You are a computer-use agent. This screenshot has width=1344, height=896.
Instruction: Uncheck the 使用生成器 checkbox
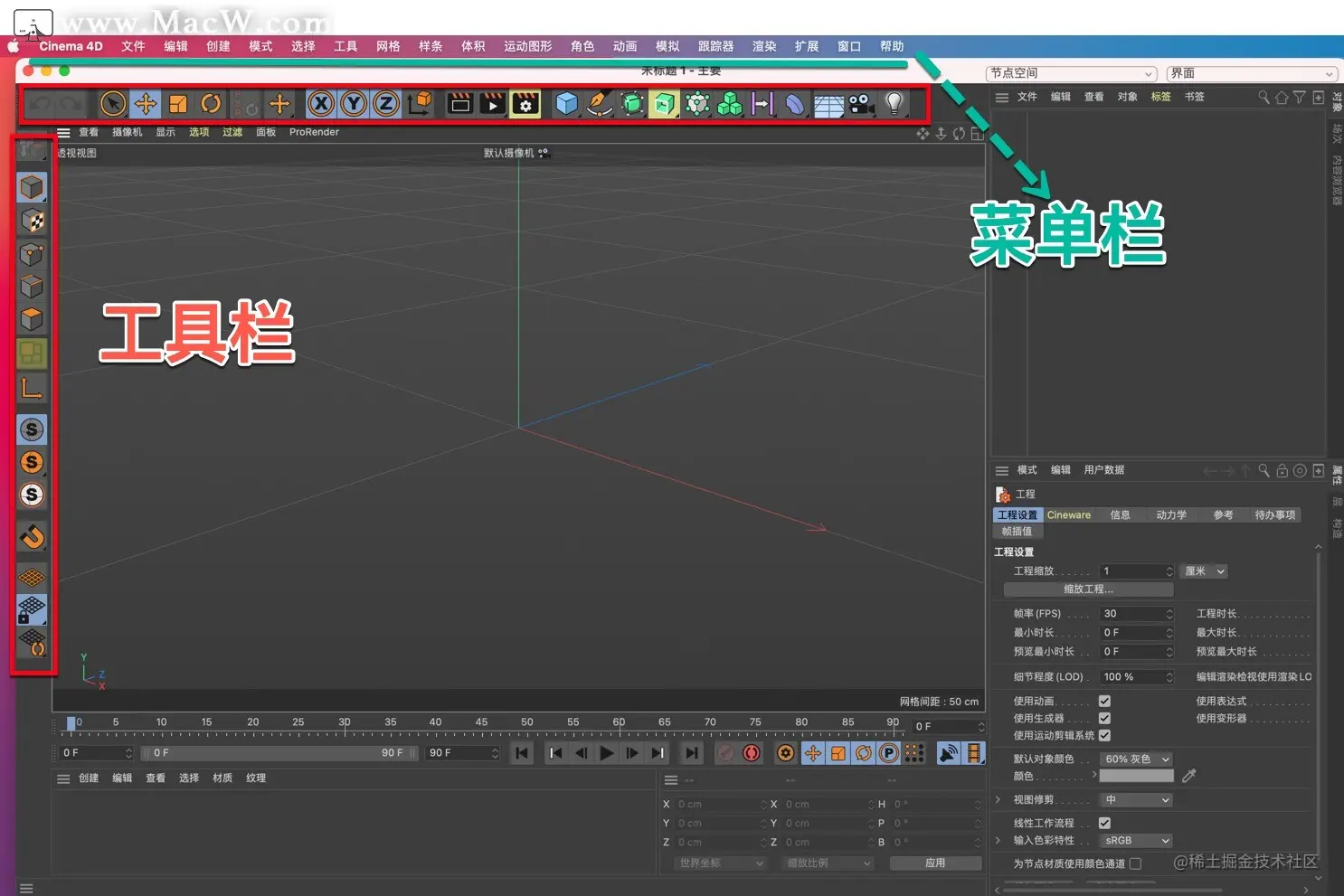point(1104,719)
